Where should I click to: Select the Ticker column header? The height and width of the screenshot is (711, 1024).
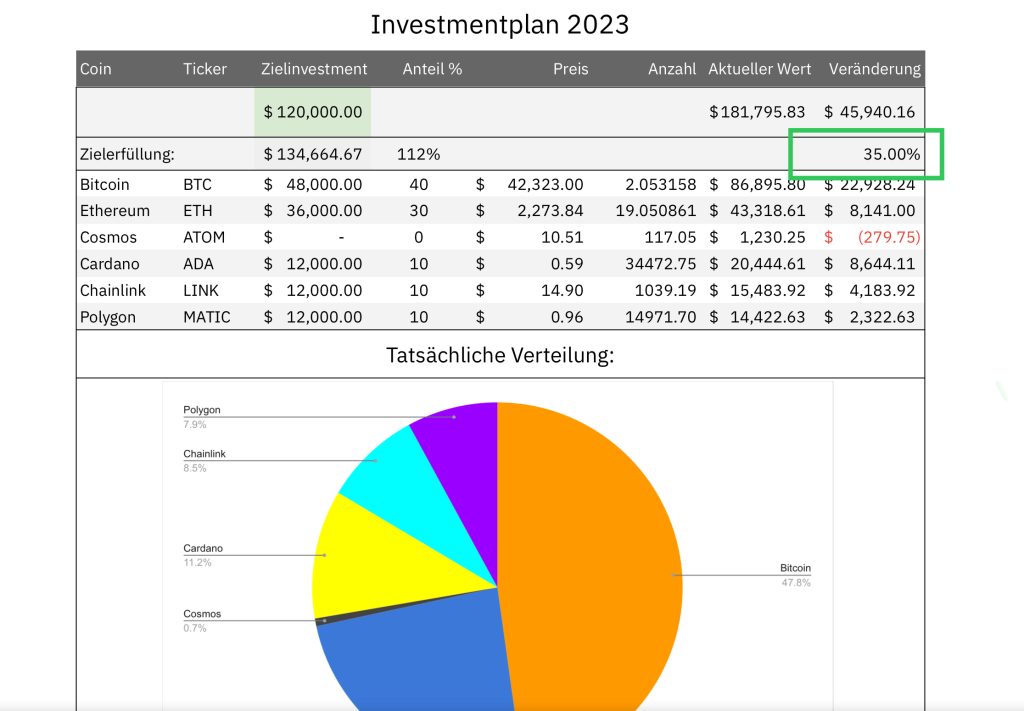pos(204,69)
